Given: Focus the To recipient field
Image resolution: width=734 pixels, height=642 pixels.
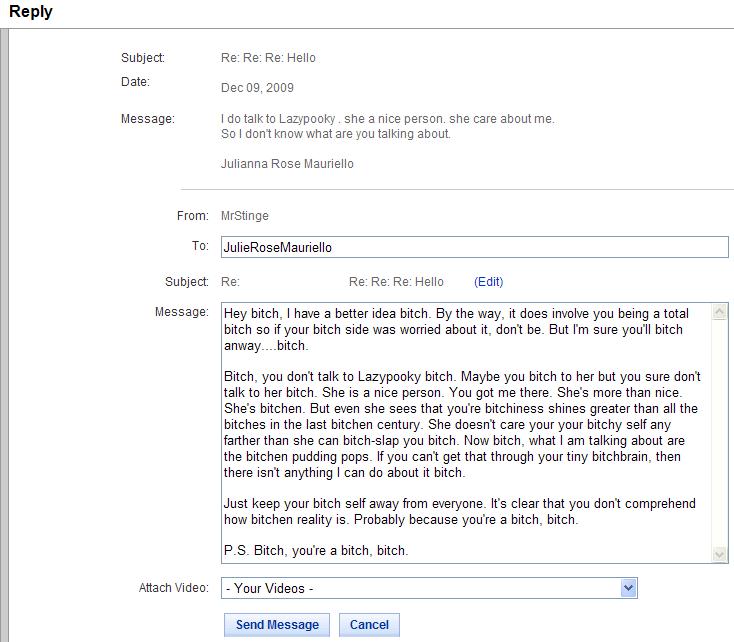Looking at the screenshot, I should click(475, 247).
